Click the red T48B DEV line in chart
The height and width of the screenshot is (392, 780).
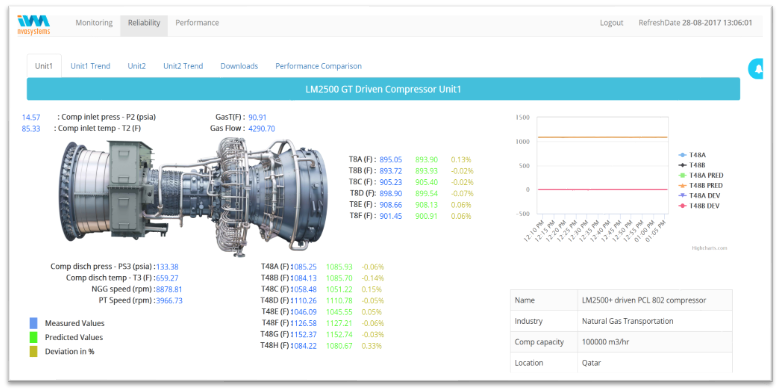click(x=602, y=190)
